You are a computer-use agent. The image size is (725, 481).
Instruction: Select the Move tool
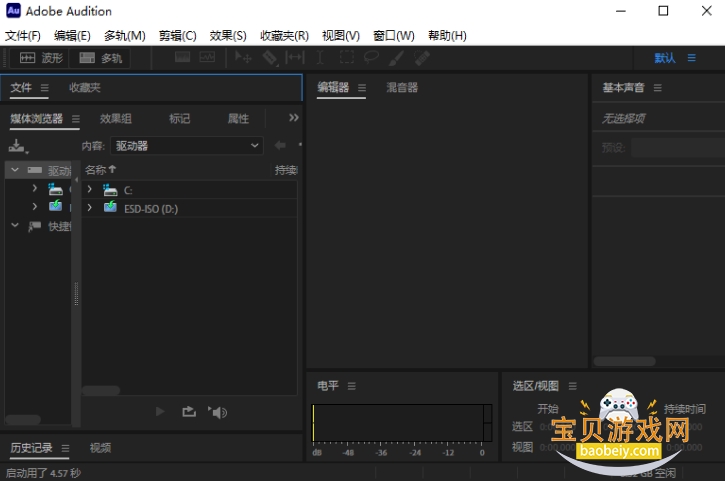pyautogui.click(x=243, y=57)
